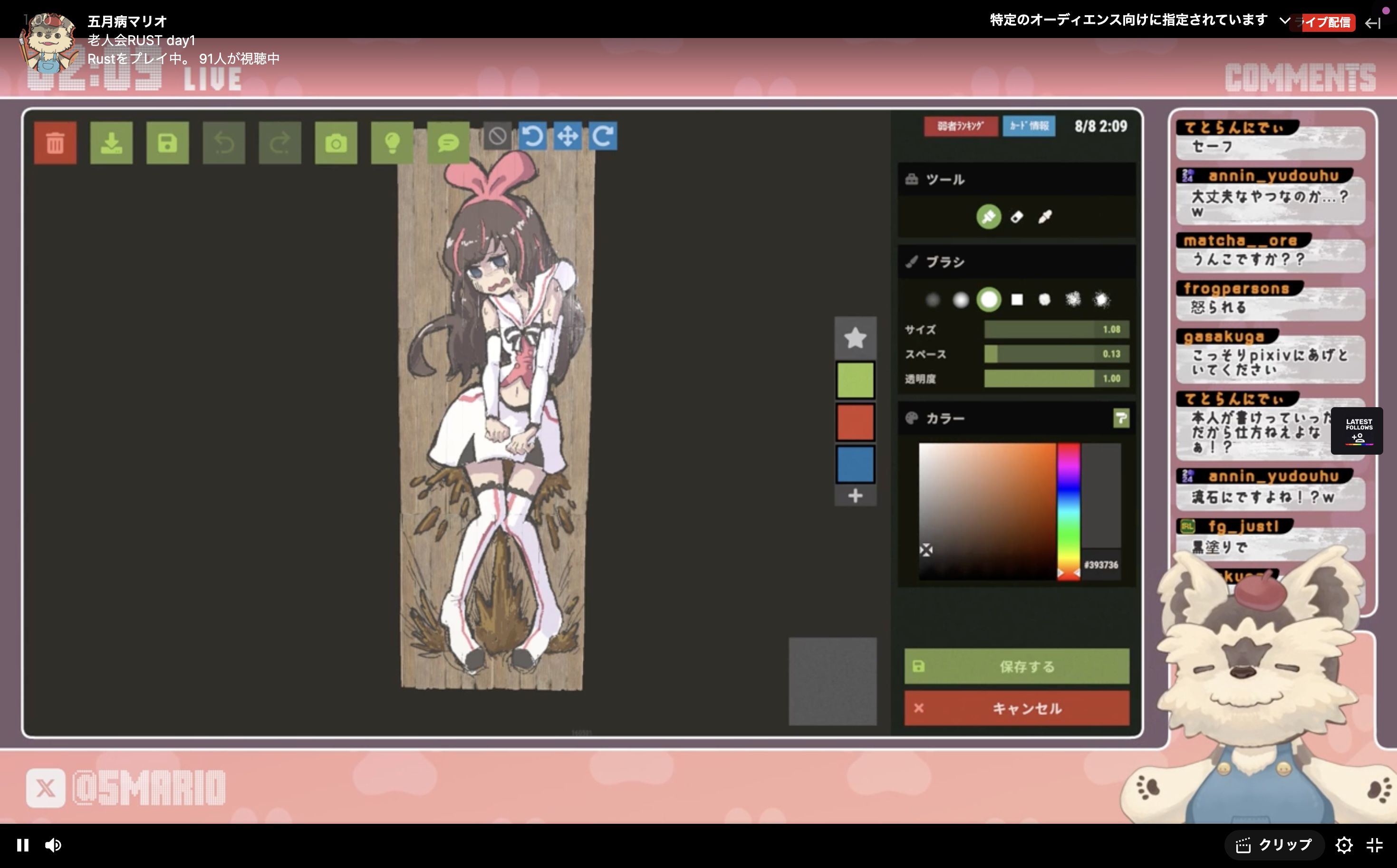Undo the last stroke
Screen dimensions: 1397x868
(x=224, y=143)
